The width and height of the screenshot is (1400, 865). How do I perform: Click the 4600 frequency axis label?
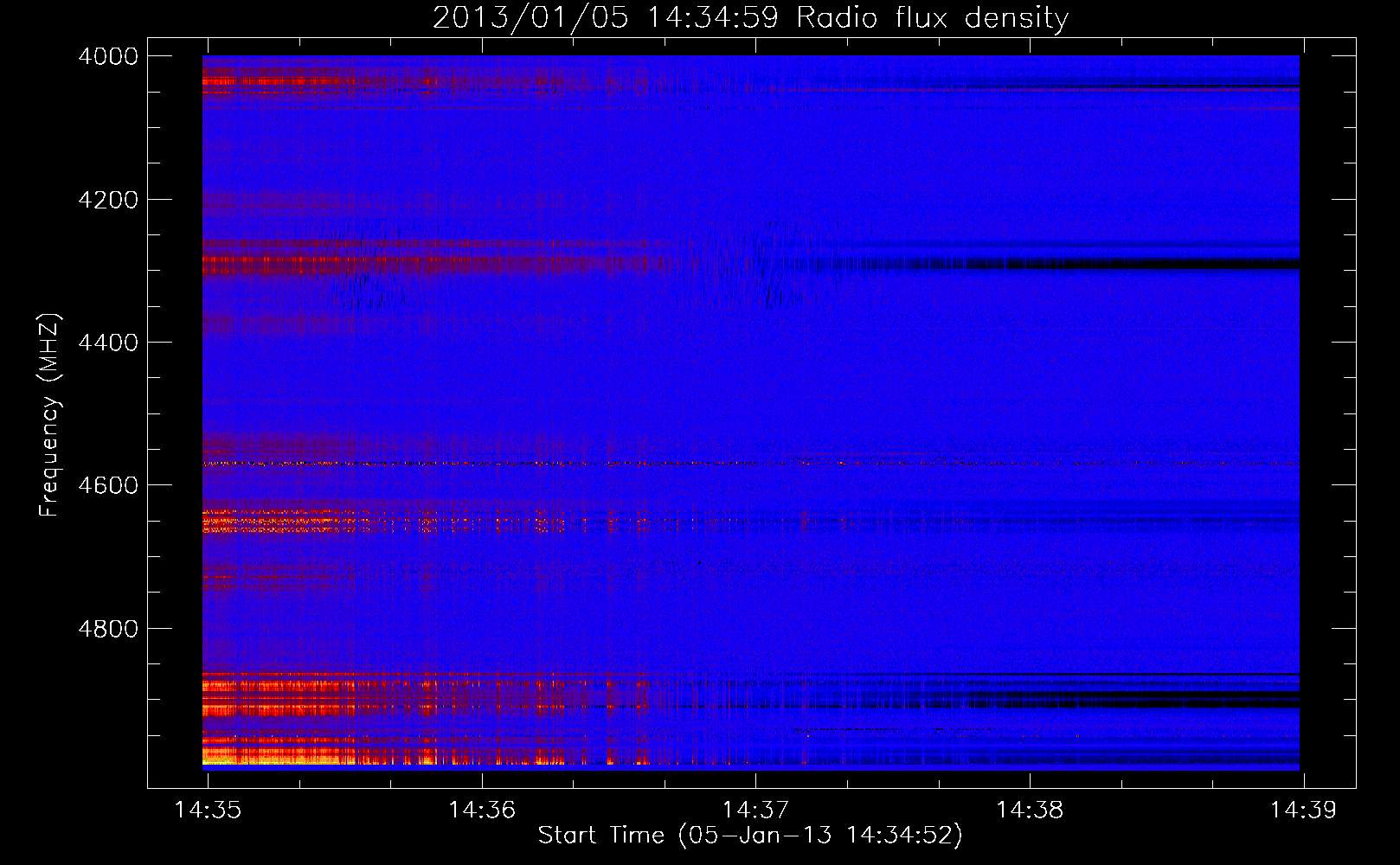point(108,485)
